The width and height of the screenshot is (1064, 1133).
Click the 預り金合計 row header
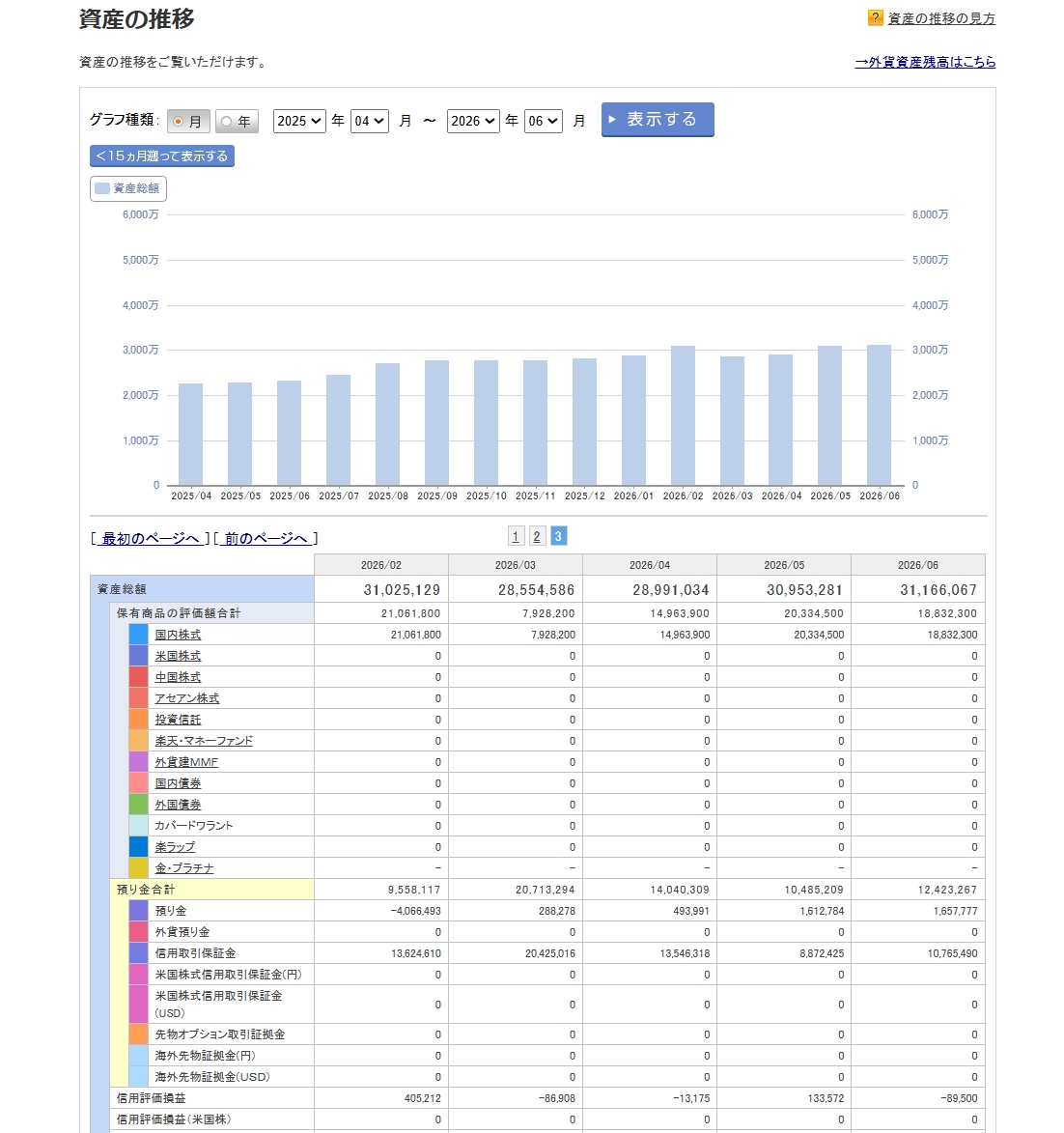pyautogui.click(x=211, y=890)
